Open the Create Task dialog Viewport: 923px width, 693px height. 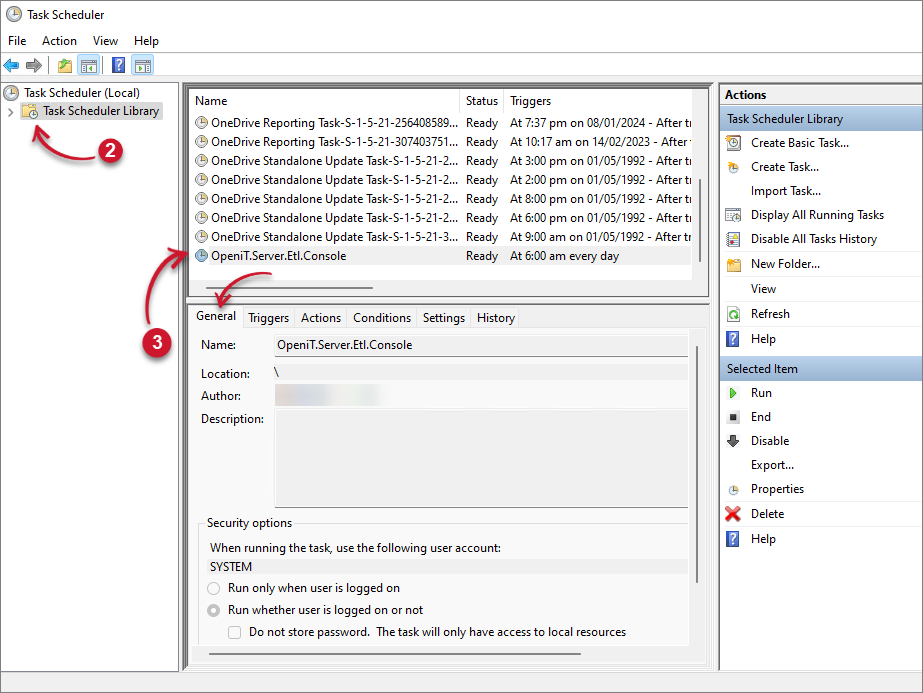(x=780, y=166)
